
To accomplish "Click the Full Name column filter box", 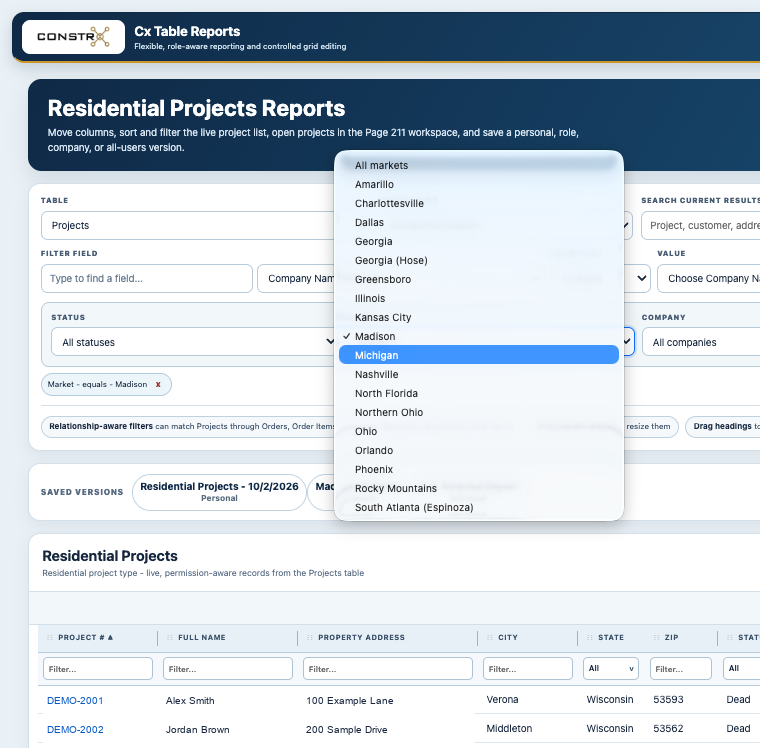I will (228, 668).
